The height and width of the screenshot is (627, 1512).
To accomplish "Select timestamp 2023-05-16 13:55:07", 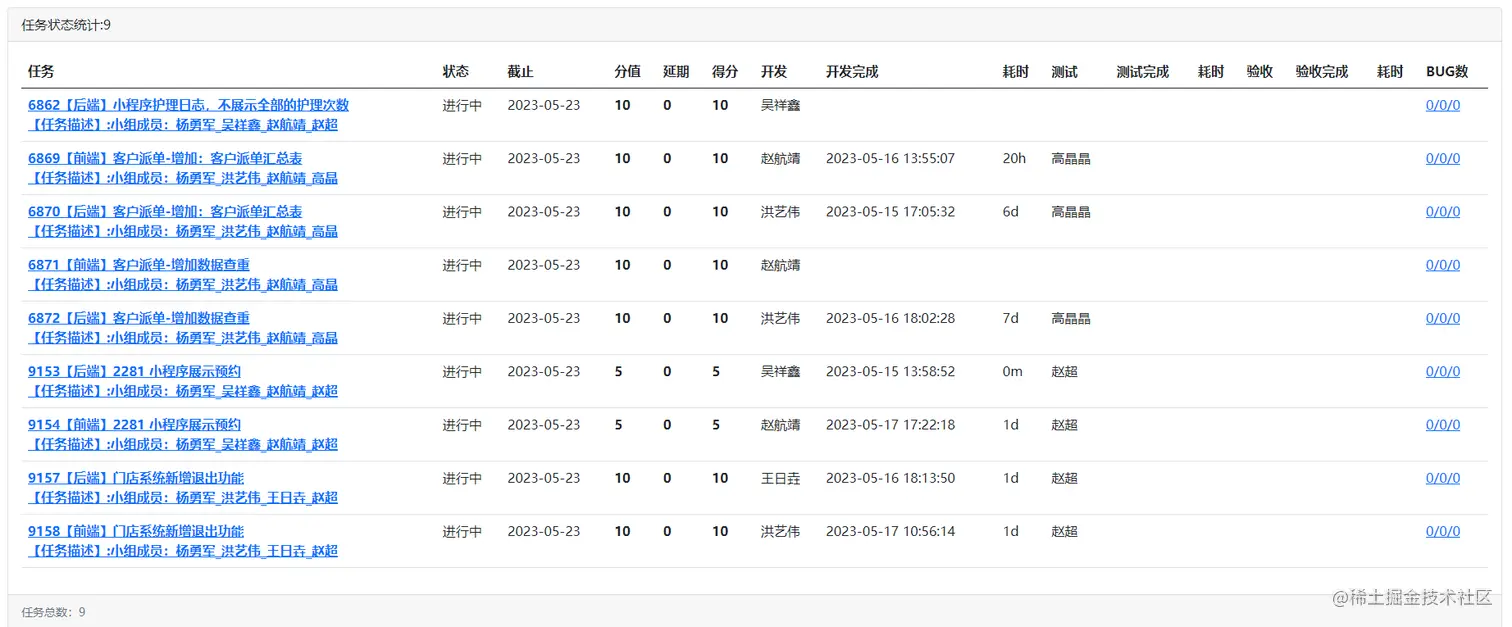I will (x=890, y=158).
